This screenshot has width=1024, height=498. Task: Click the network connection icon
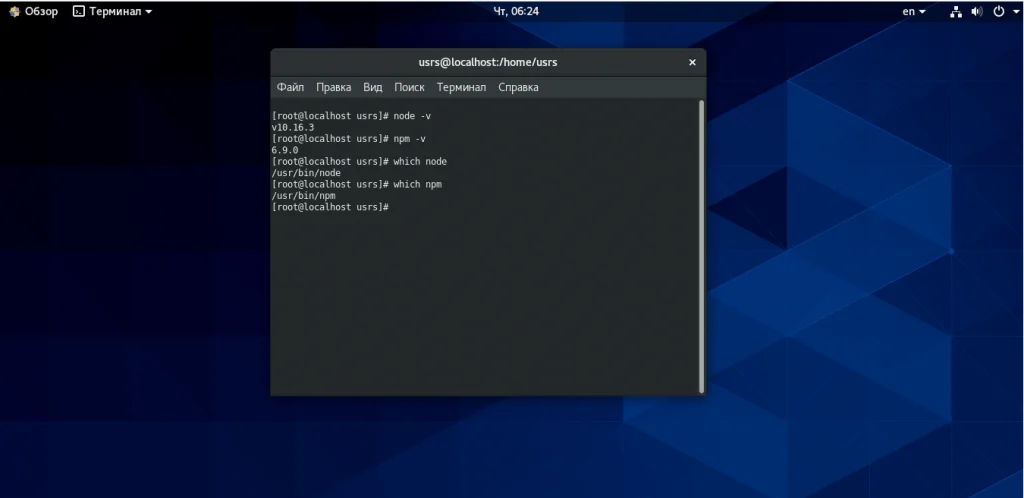point(956,11)
